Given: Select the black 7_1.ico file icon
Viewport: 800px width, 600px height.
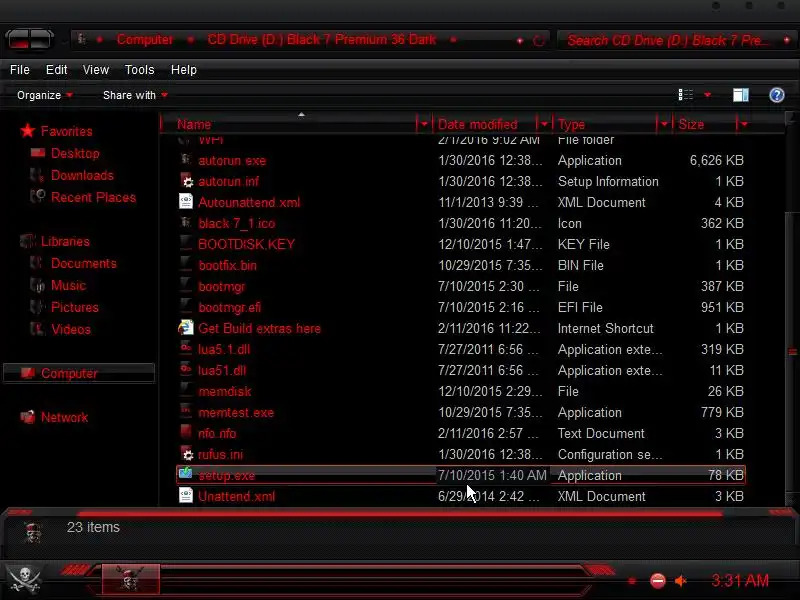Looking at the screenshot, I should (186, 223).
